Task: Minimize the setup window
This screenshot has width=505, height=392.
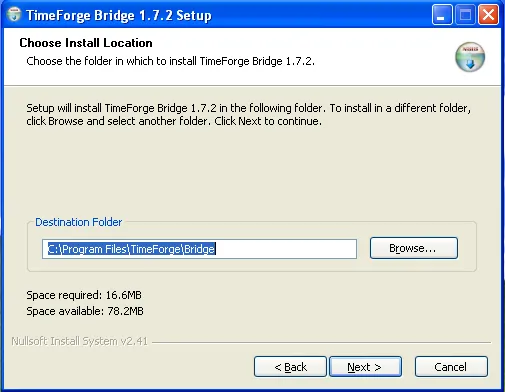Action: 442,15
